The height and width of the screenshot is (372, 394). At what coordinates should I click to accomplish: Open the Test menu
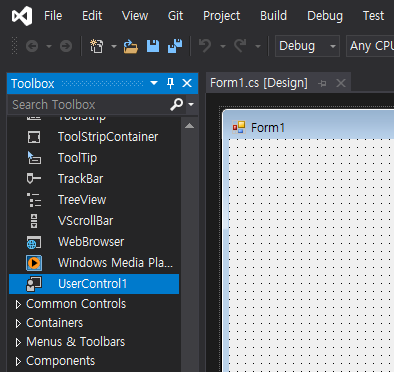pos(373,16)
